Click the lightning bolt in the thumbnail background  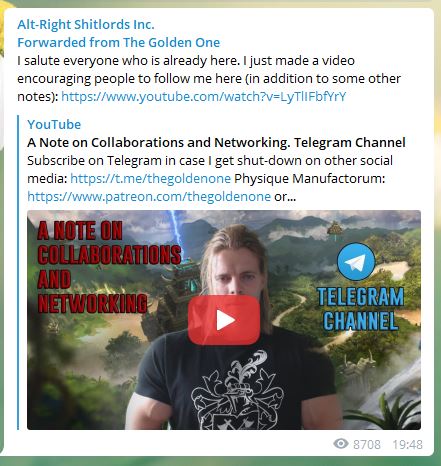click(x=176, y=232)
